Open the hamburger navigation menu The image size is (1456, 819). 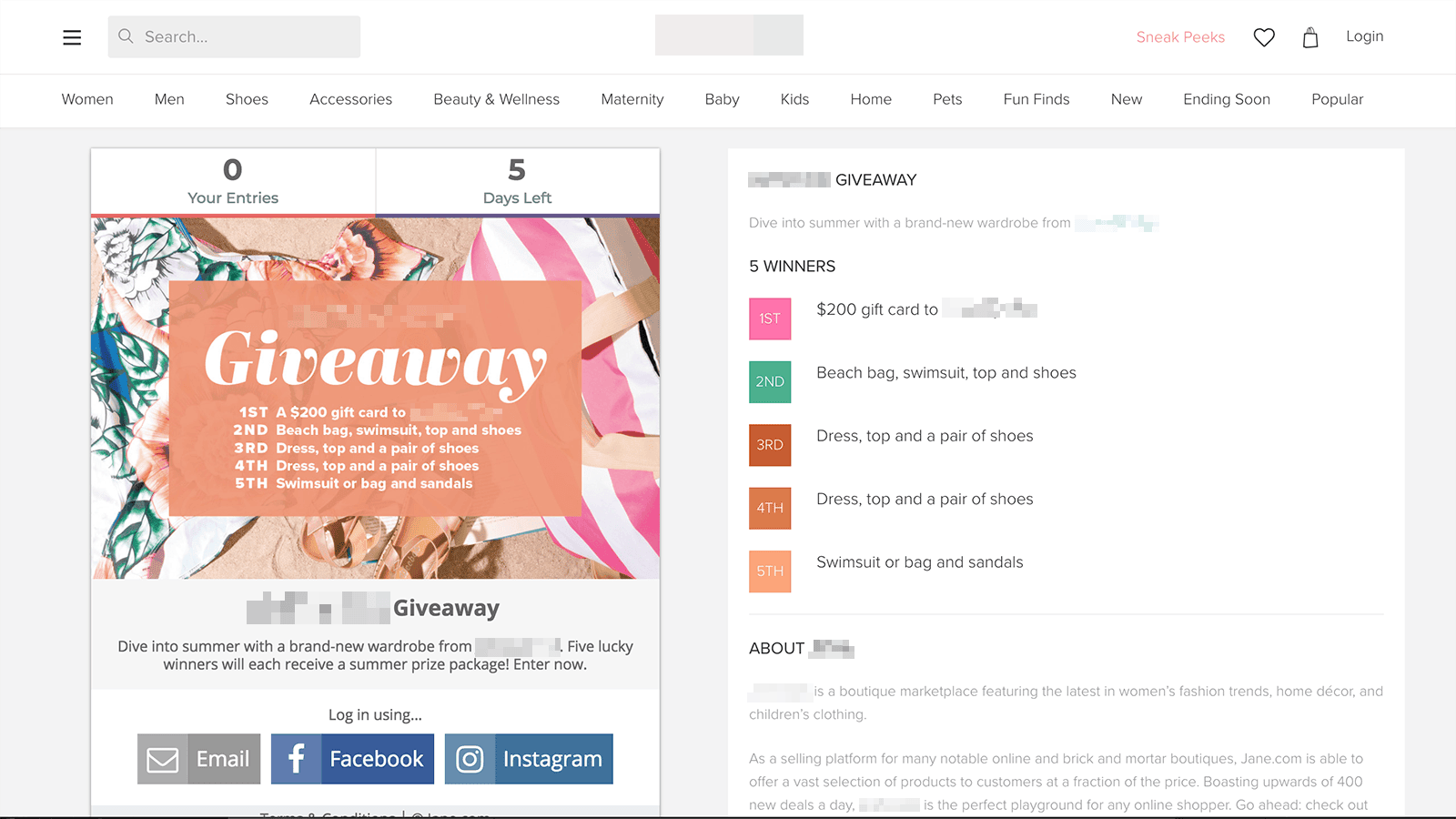coord(72,37)
